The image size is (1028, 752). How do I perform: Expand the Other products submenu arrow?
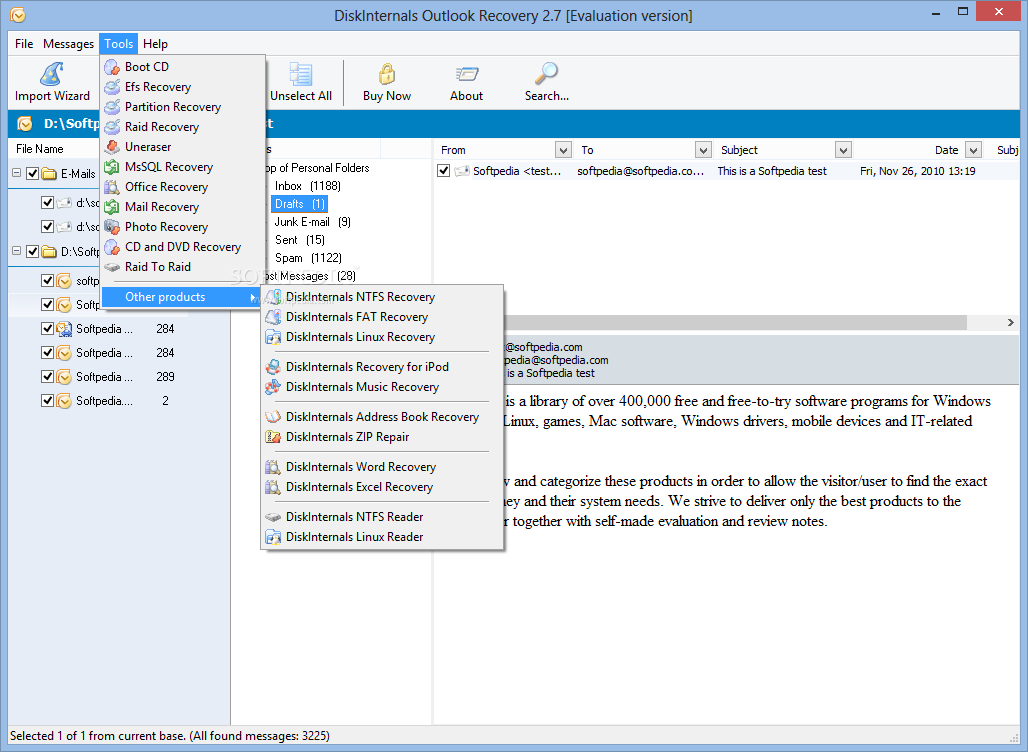(x=252, y=297)
